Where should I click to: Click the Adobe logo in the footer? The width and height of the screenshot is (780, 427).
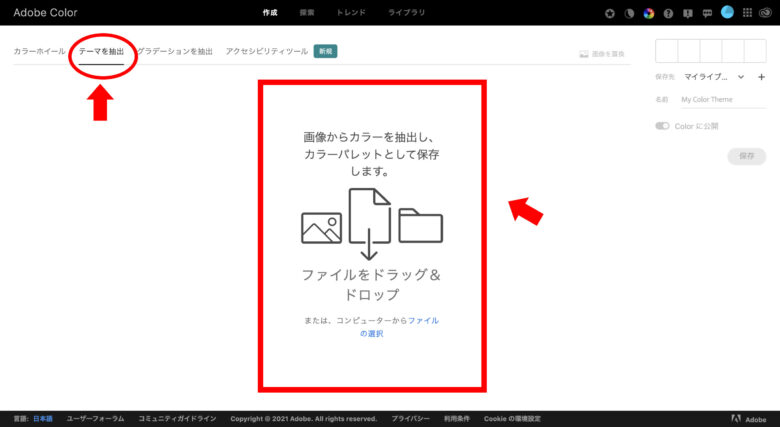pyautogui.click(x=749, y=419)
